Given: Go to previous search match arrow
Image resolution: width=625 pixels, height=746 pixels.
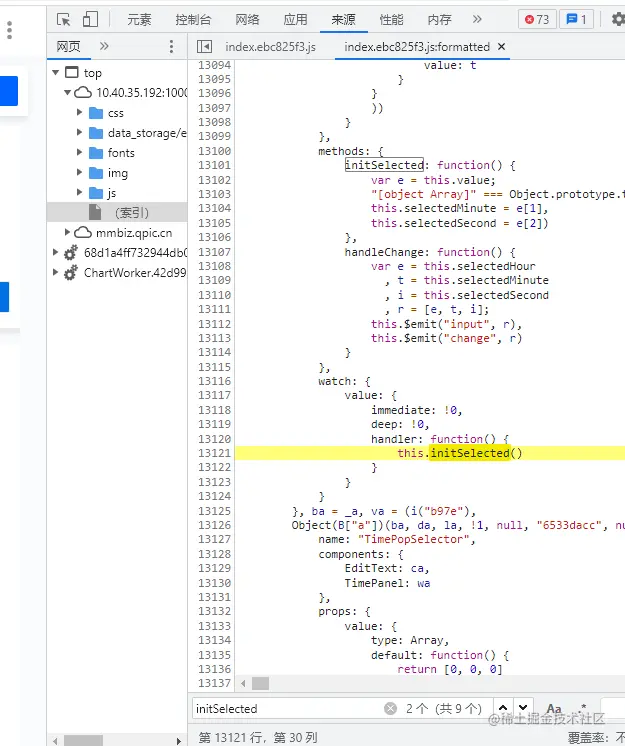Looking at the screenshot, I should coord(503,708).
